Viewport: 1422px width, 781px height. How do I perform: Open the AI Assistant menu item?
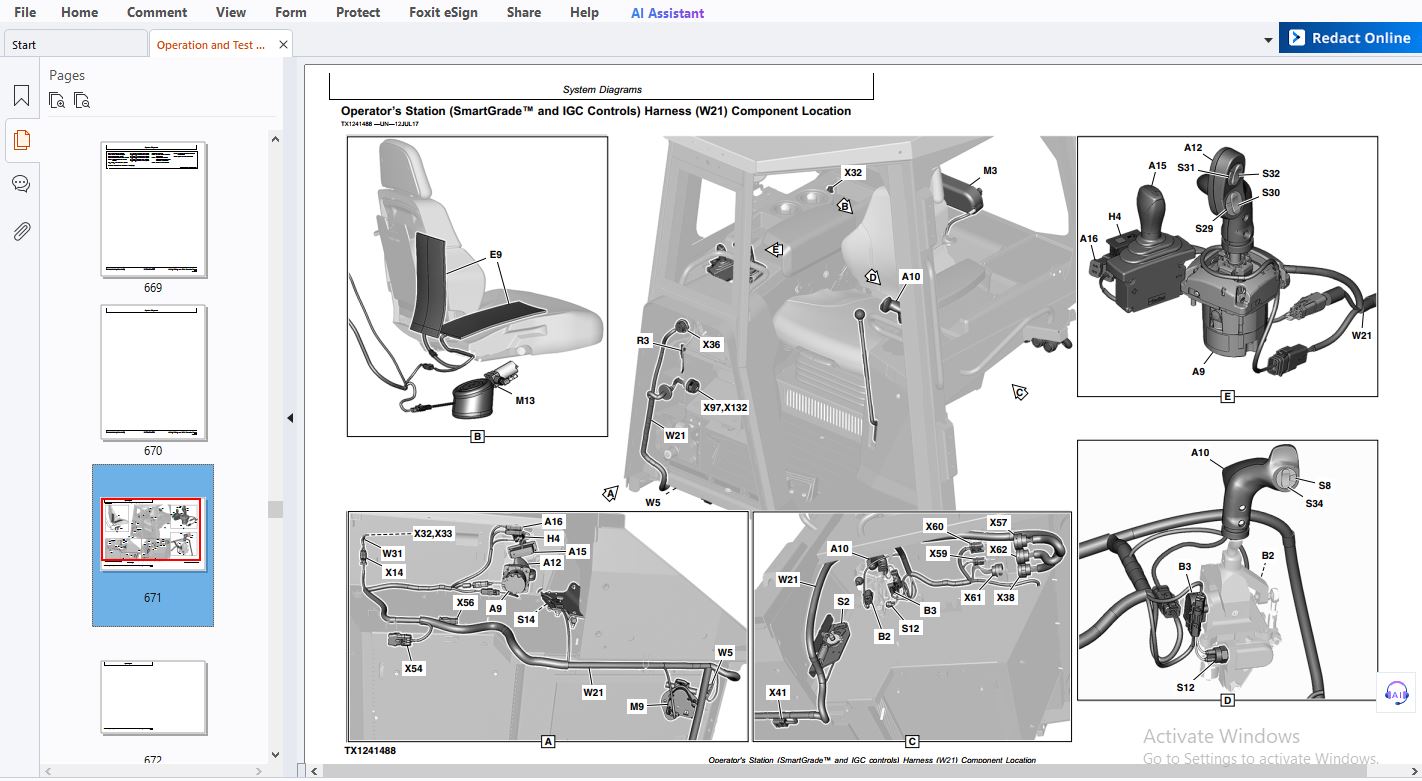pos(667,13)
